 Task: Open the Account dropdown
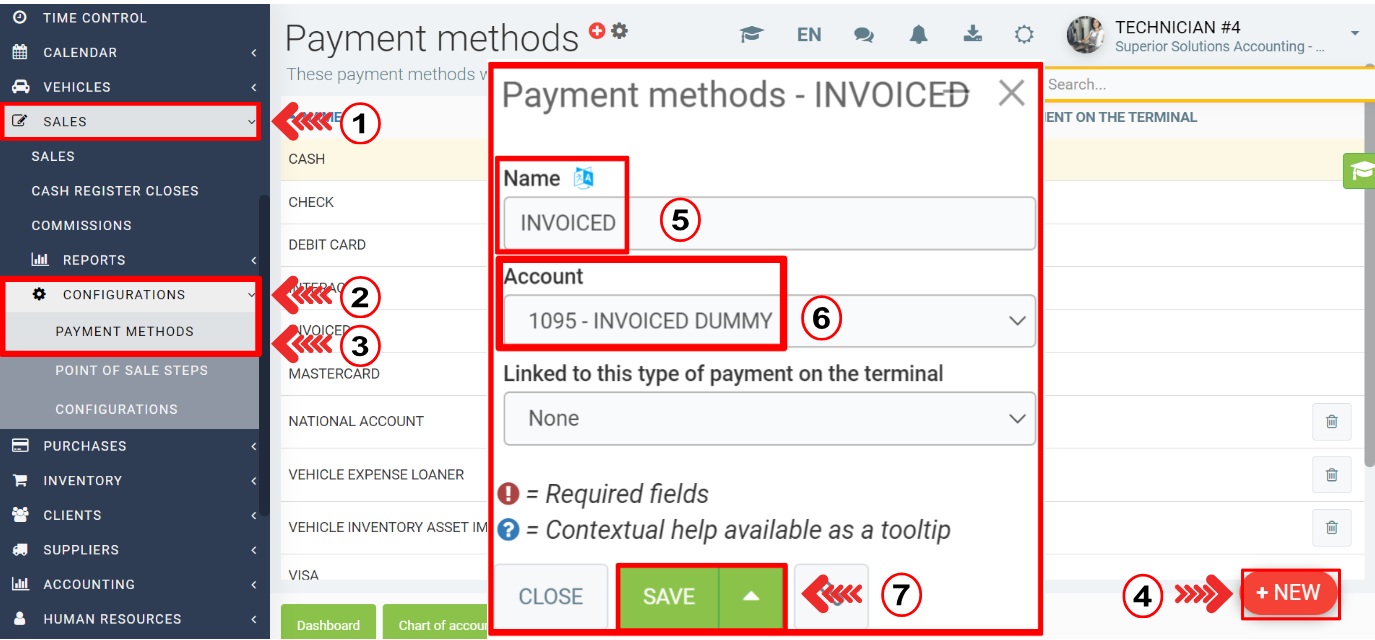[x=768, y=321]
